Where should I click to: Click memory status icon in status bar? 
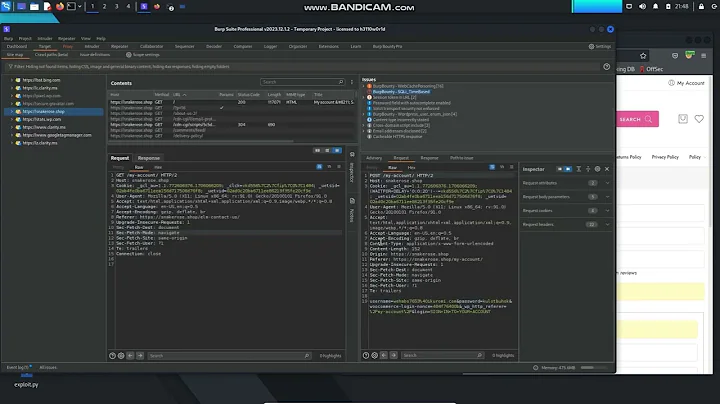(535, 368)
